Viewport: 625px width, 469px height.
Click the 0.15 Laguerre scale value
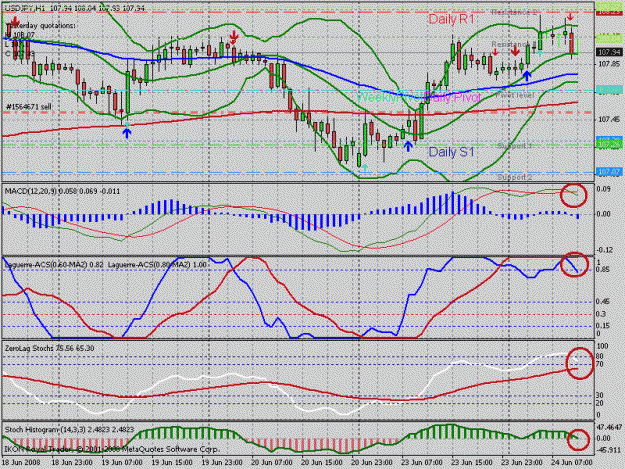[x=603, y=326]
